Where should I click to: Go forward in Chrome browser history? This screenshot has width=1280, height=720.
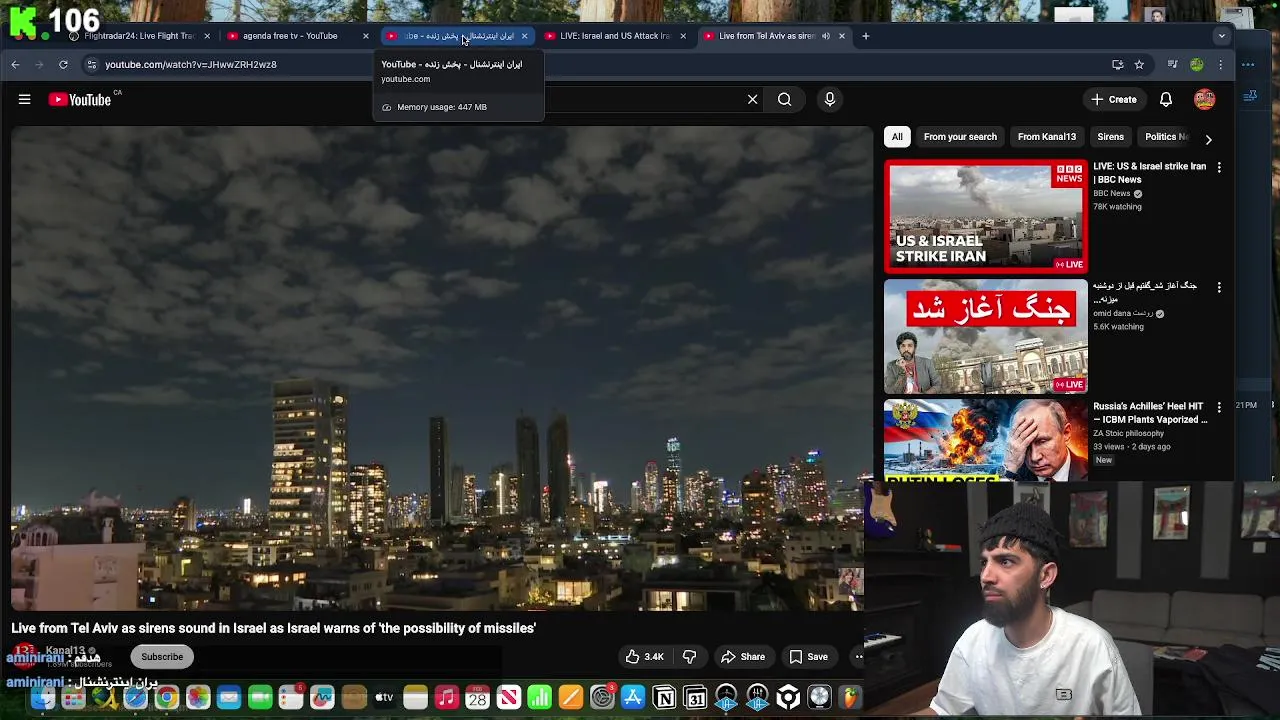[39, 64]
